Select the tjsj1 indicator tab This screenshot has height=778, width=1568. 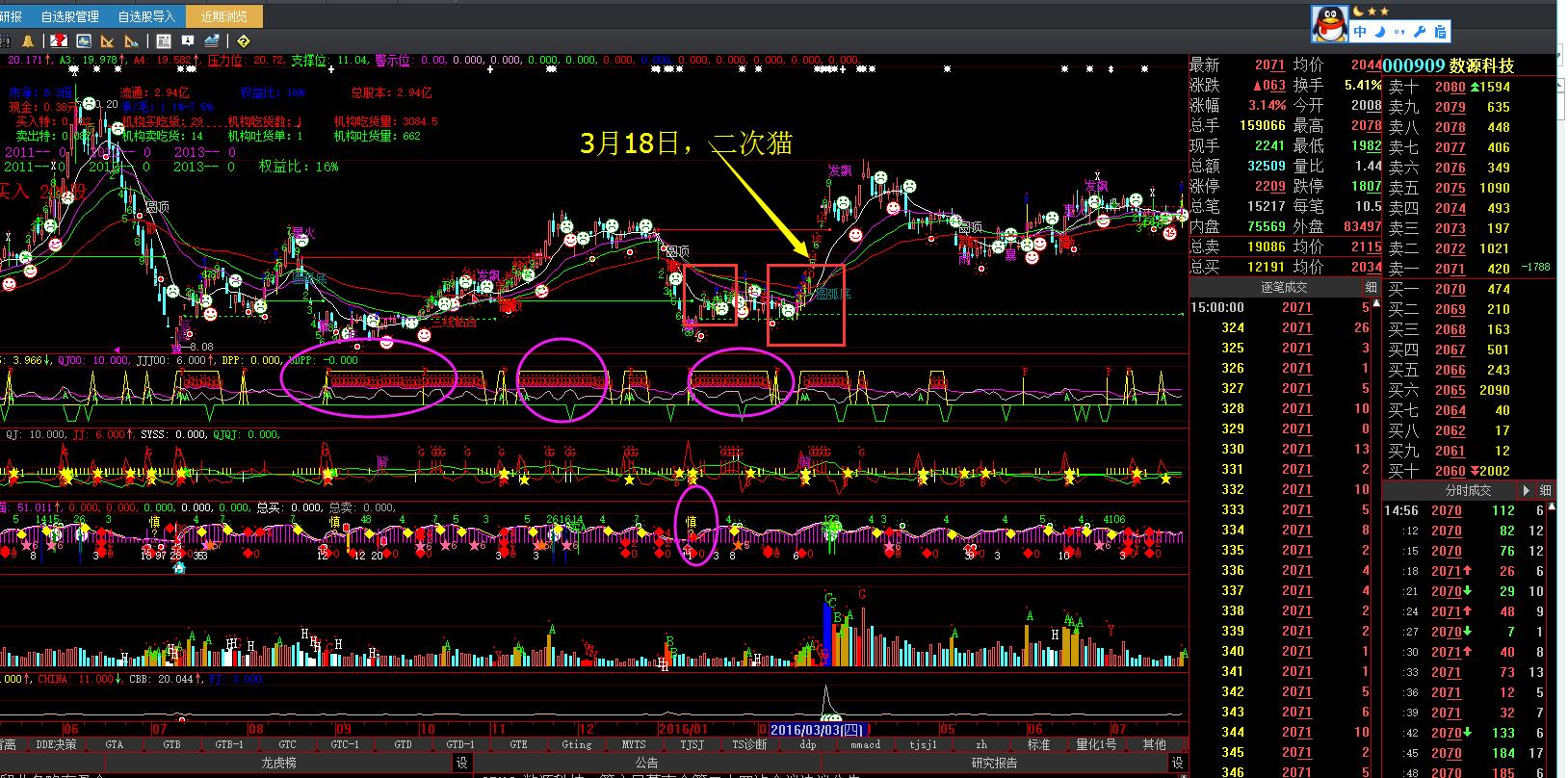923,744
